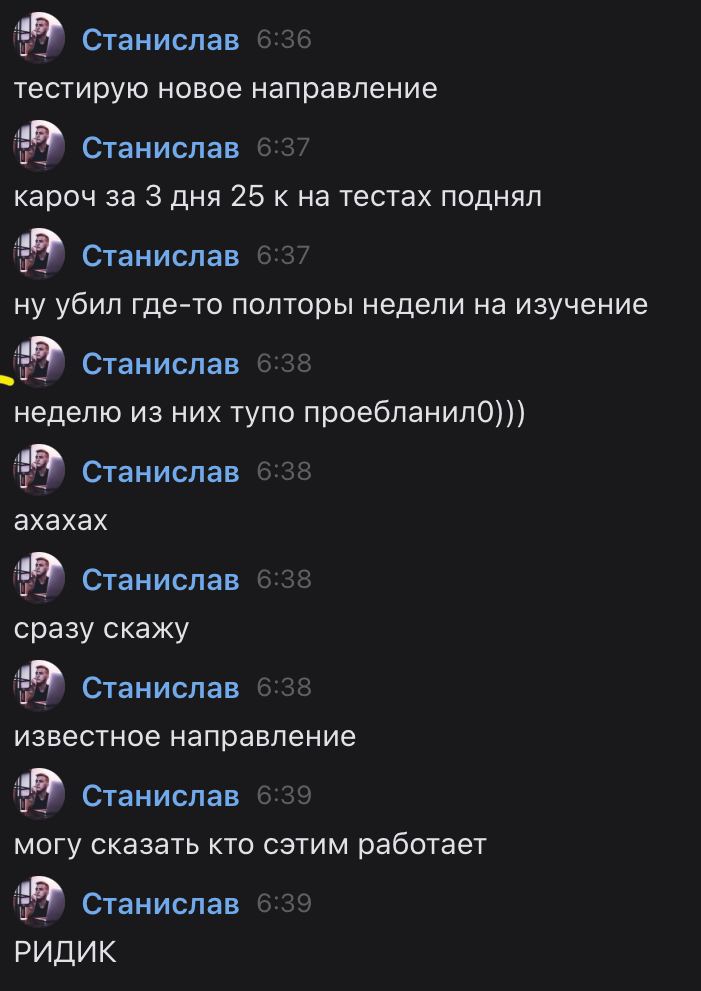Tap avatar on 'РИДИК' message
Viewport: 701px width, 991px height.
[x=39, y=902]
